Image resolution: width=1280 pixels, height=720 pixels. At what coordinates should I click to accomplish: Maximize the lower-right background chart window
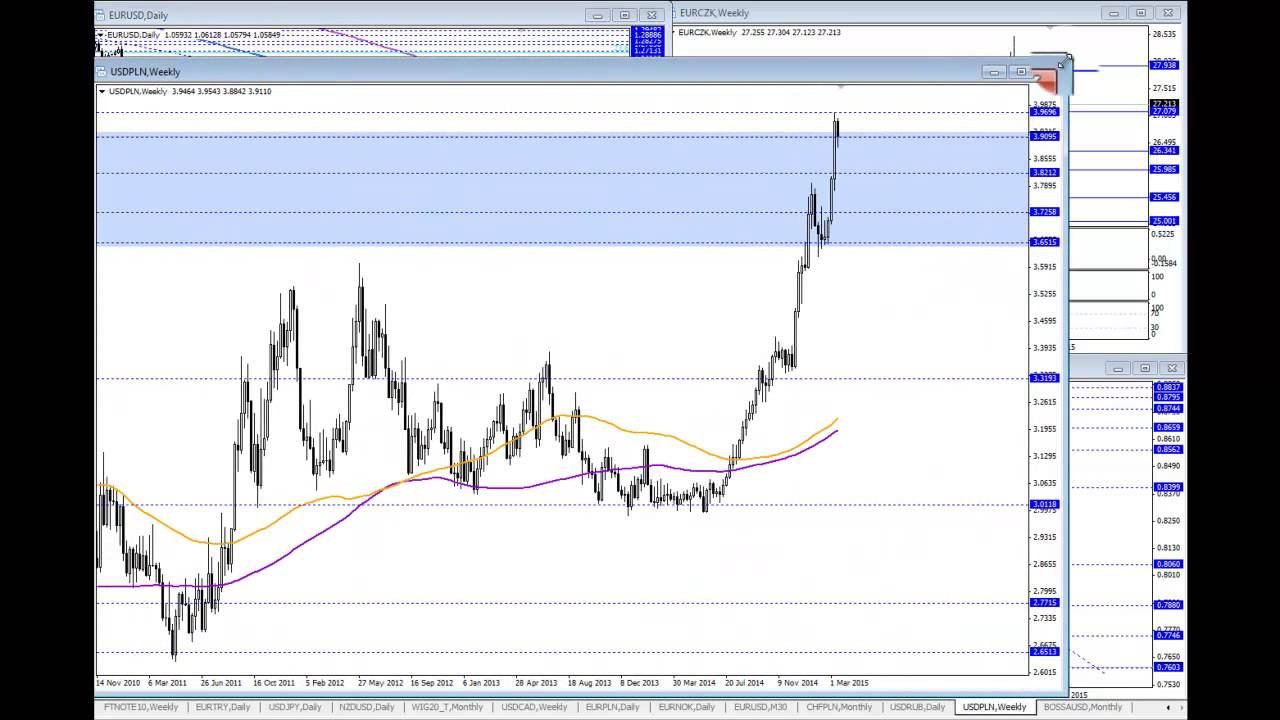[x=1145, y=368]
